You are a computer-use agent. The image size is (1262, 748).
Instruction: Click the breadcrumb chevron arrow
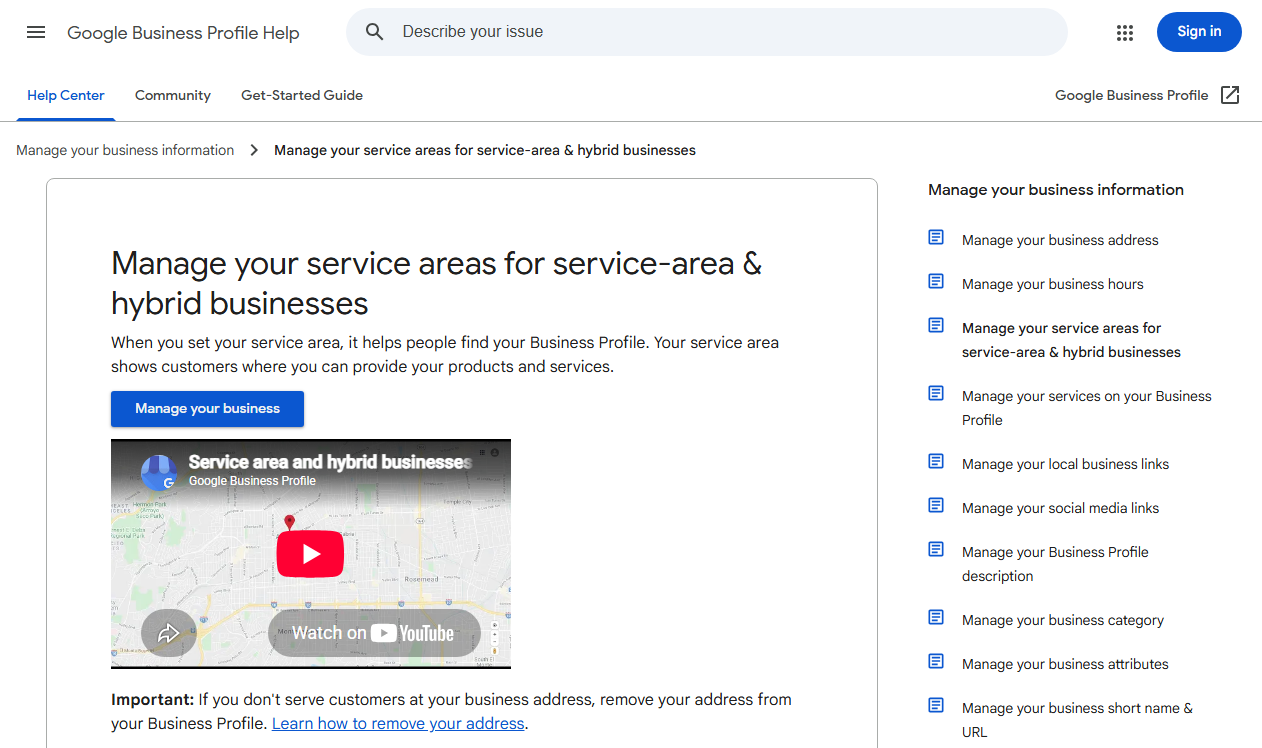point(254,150)
